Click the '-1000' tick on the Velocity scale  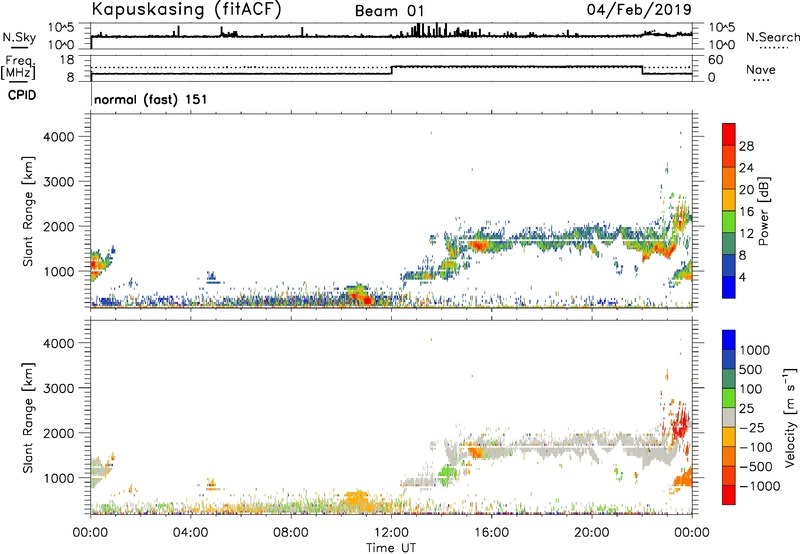click(x=760, y=486)
